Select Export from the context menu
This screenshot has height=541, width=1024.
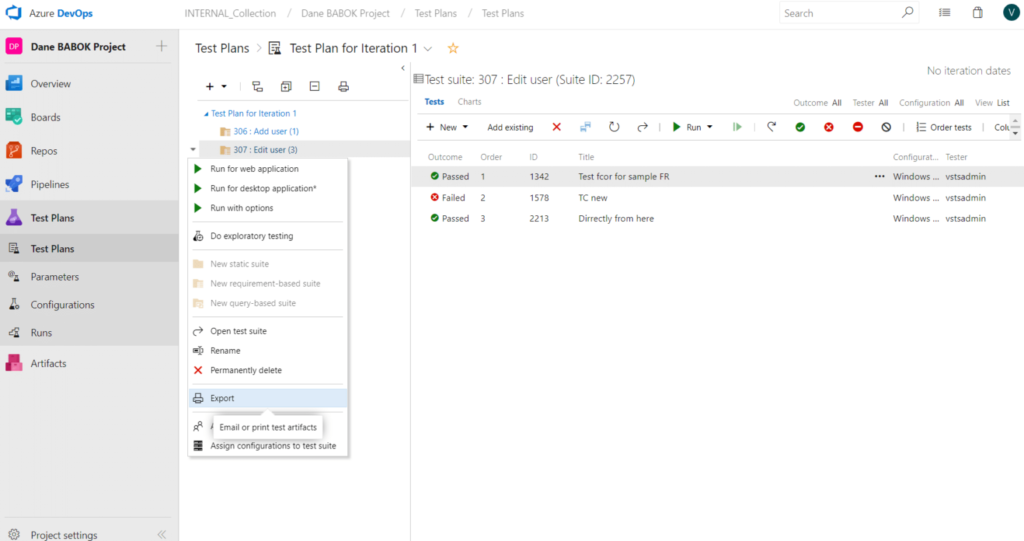pyautogui.click(x=222, y=398)
